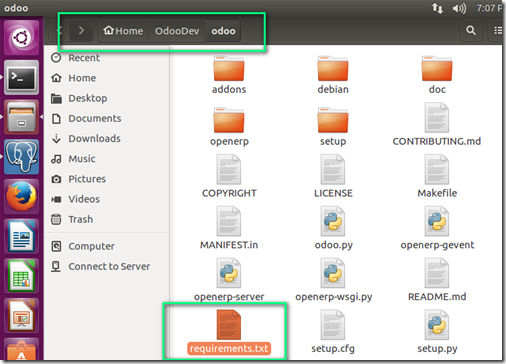Image resolution: width=506 pixels, height=364 pixels.
Task: Open LibreOffice Writer from dock
Action: 21,236
